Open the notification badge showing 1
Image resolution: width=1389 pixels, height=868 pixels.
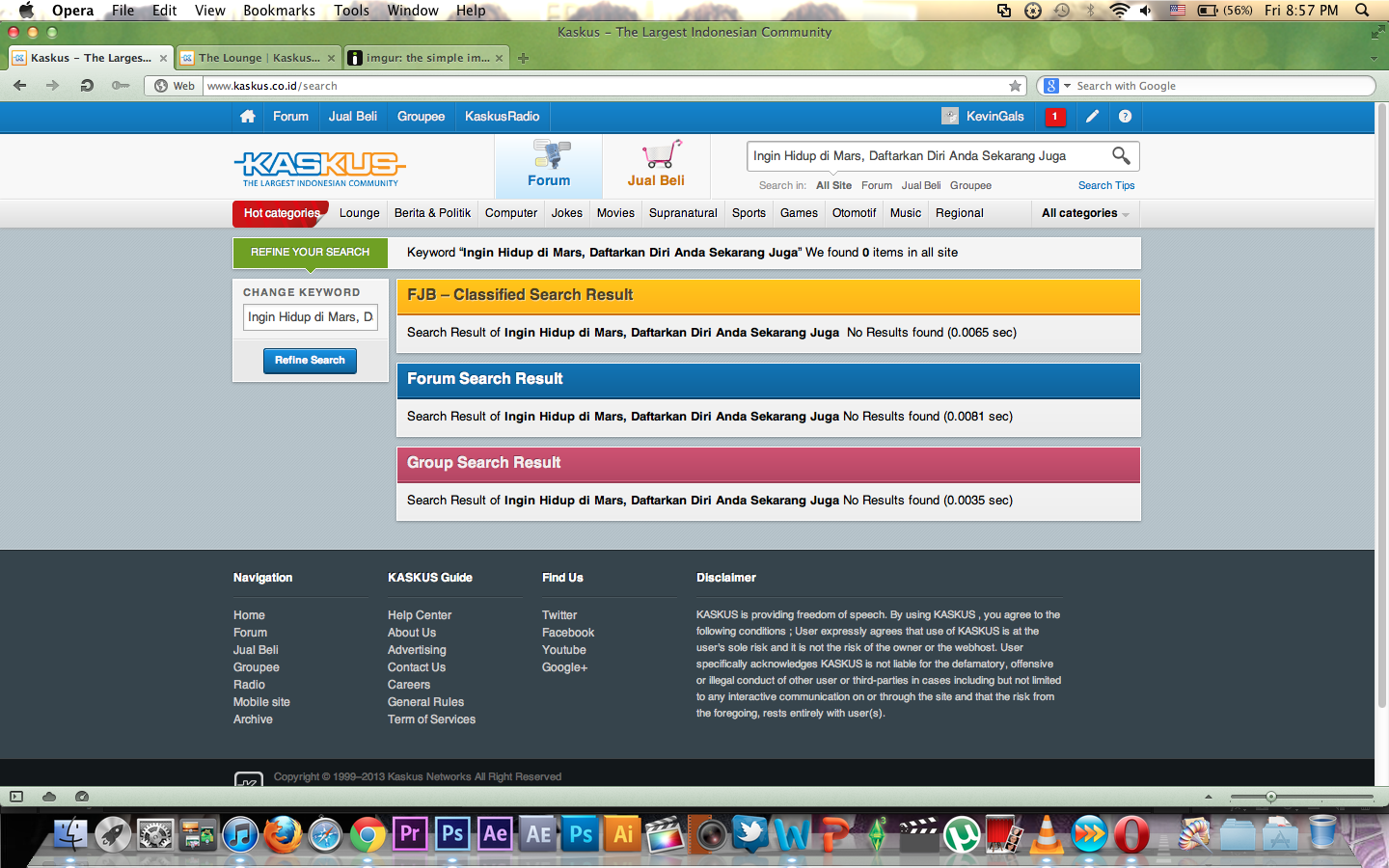1055,117
